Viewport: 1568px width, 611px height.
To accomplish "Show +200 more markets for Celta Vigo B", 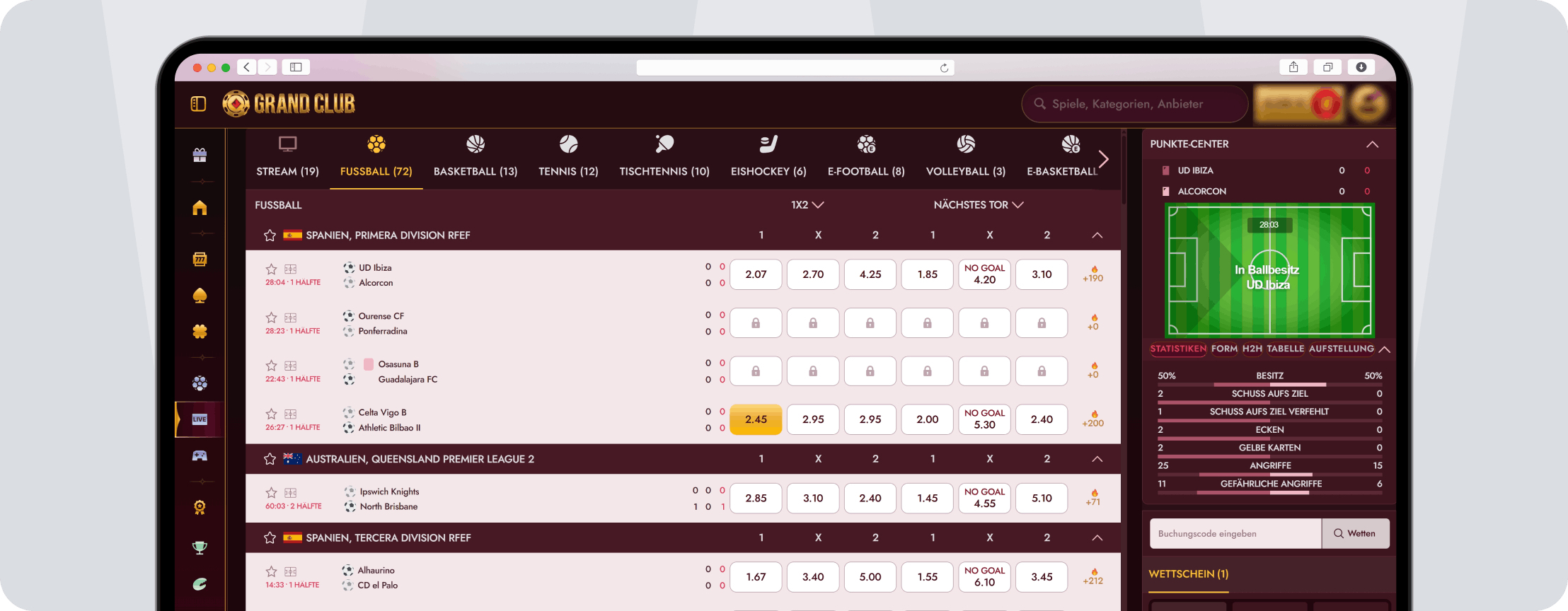I will pyautogui.click(x=1093, y=419).
